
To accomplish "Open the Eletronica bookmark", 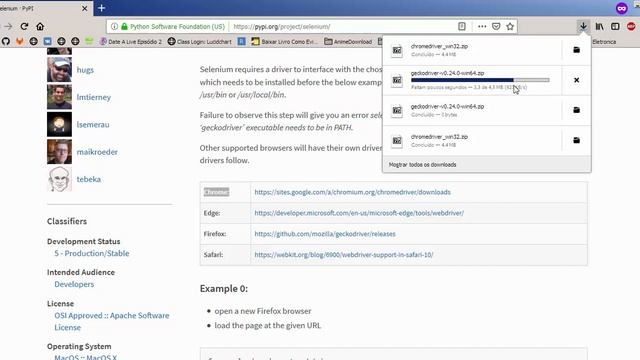I will pos(604,42).
